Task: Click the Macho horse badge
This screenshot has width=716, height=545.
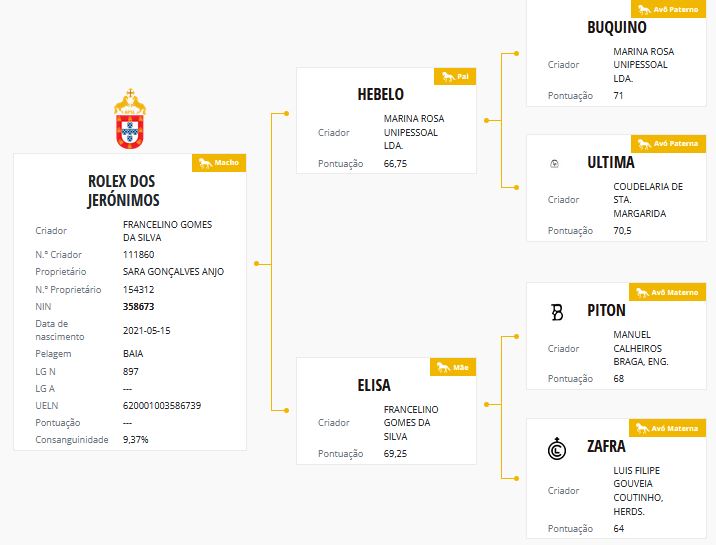Action: (x=219, y=163)
